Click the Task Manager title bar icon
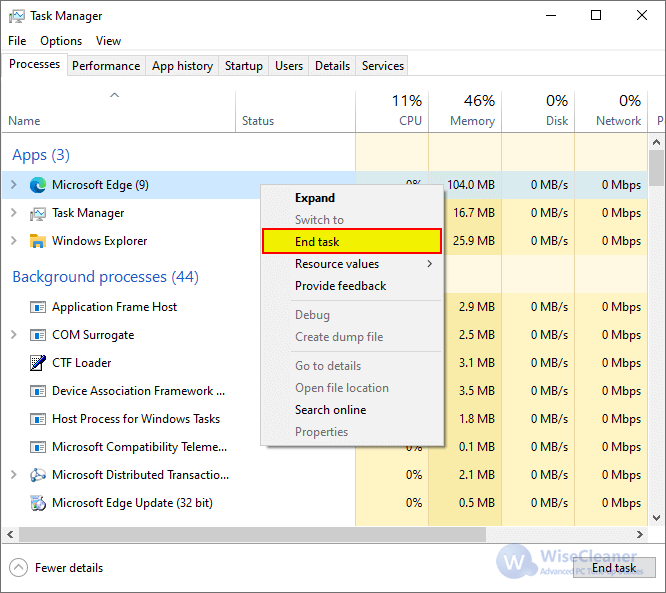This screenshot has width=666, height=593. (17, 16)
